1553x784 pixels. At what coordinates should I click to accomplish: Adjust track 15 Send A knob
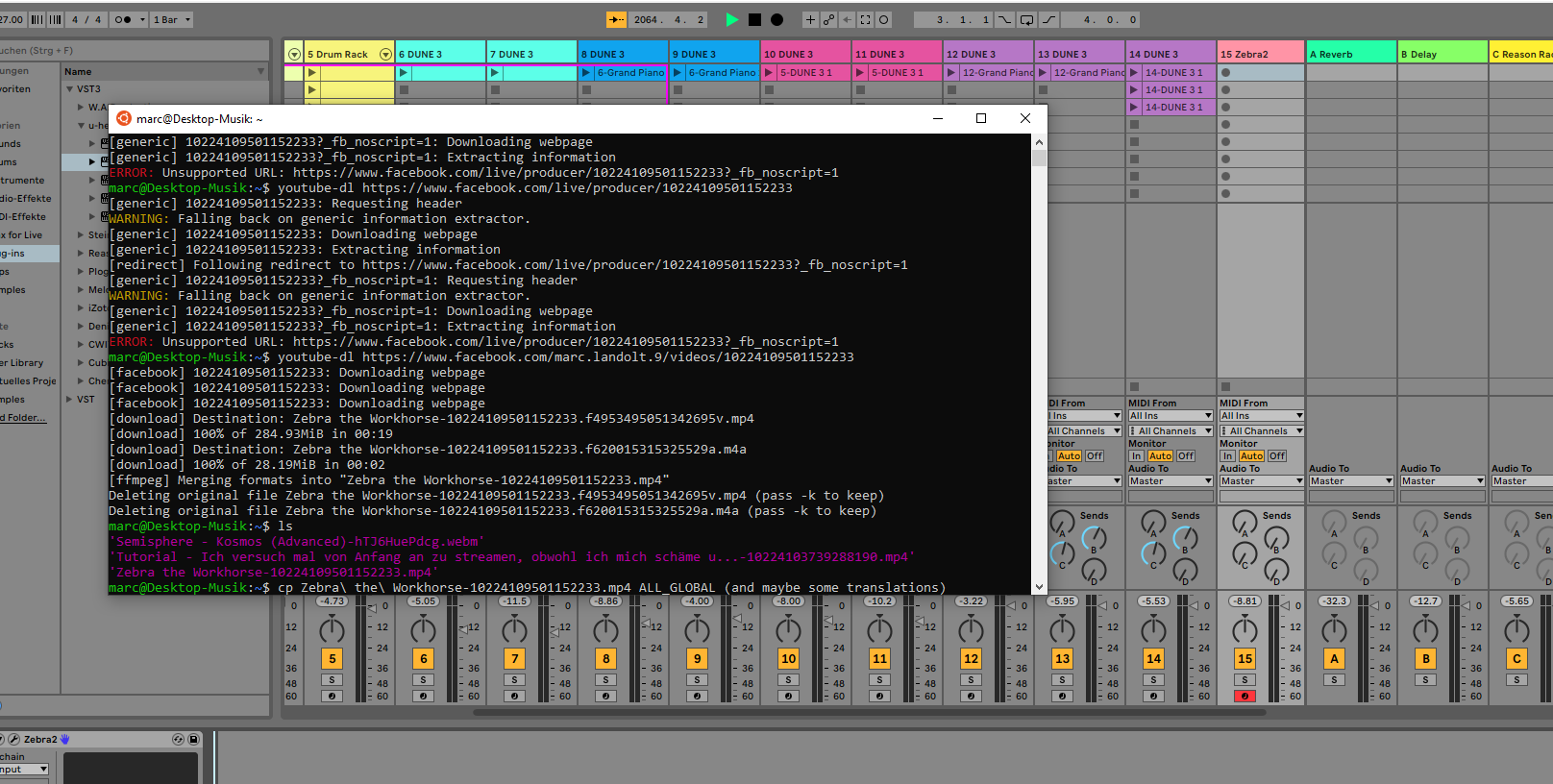tap(1245, 524)
